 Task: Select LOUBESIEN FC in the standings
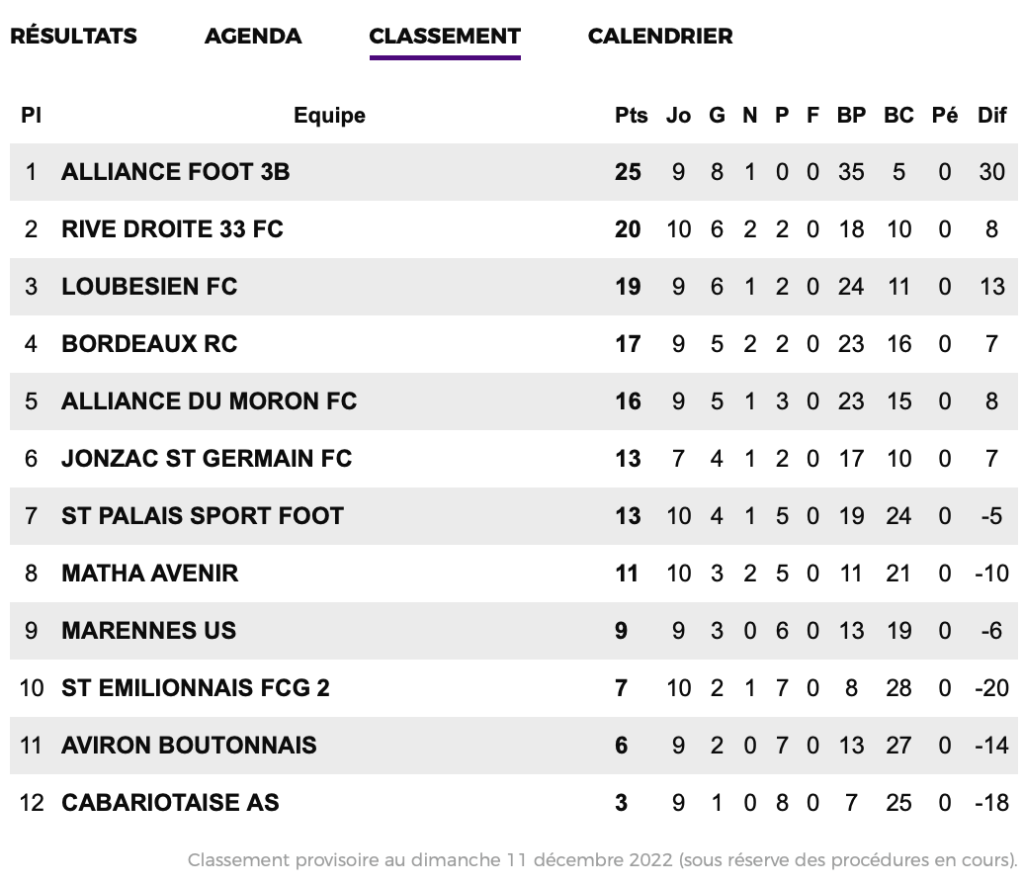(150, 287)
